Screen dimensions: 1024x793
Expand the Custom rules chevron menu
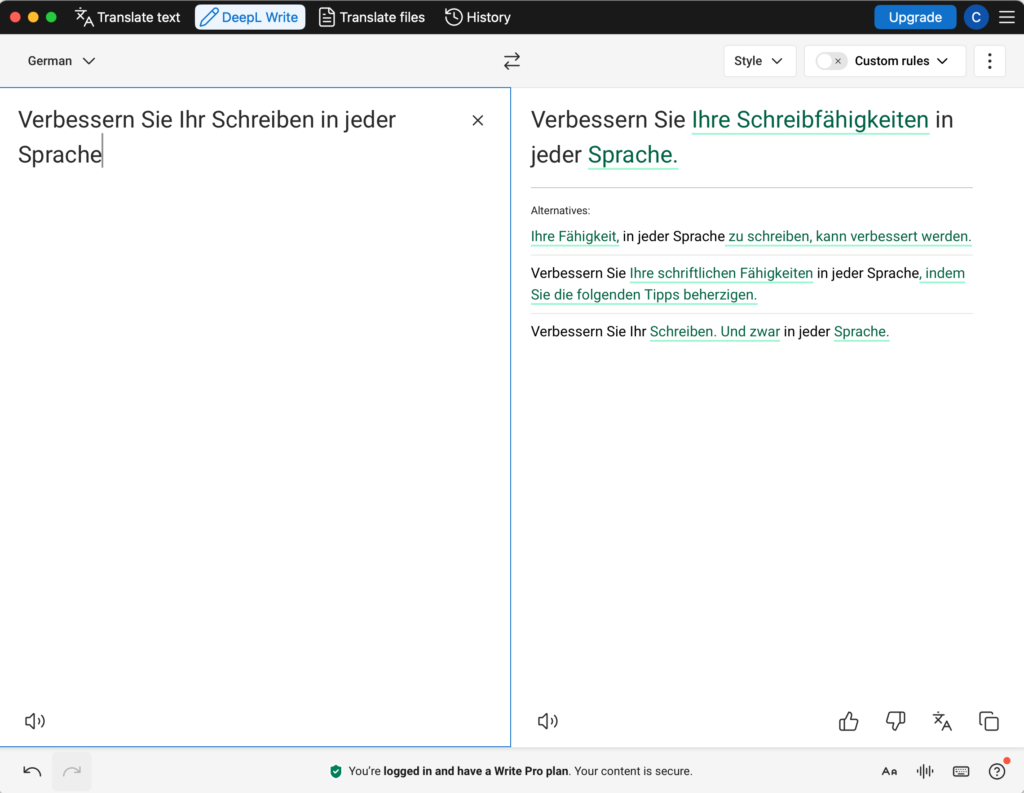point(942,61)
